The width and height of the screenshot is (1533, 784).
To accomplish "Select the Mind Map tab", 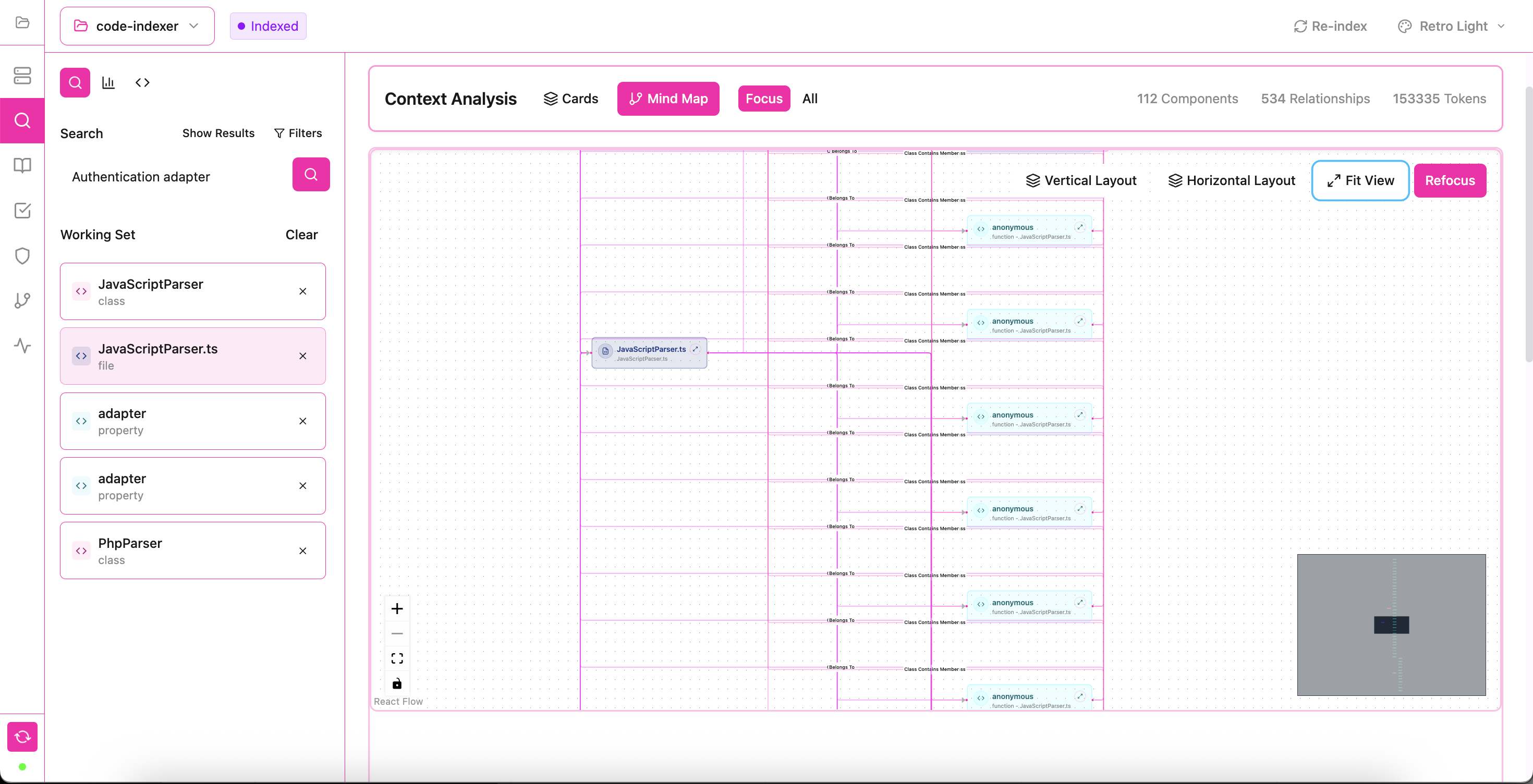I will (668, 99).
